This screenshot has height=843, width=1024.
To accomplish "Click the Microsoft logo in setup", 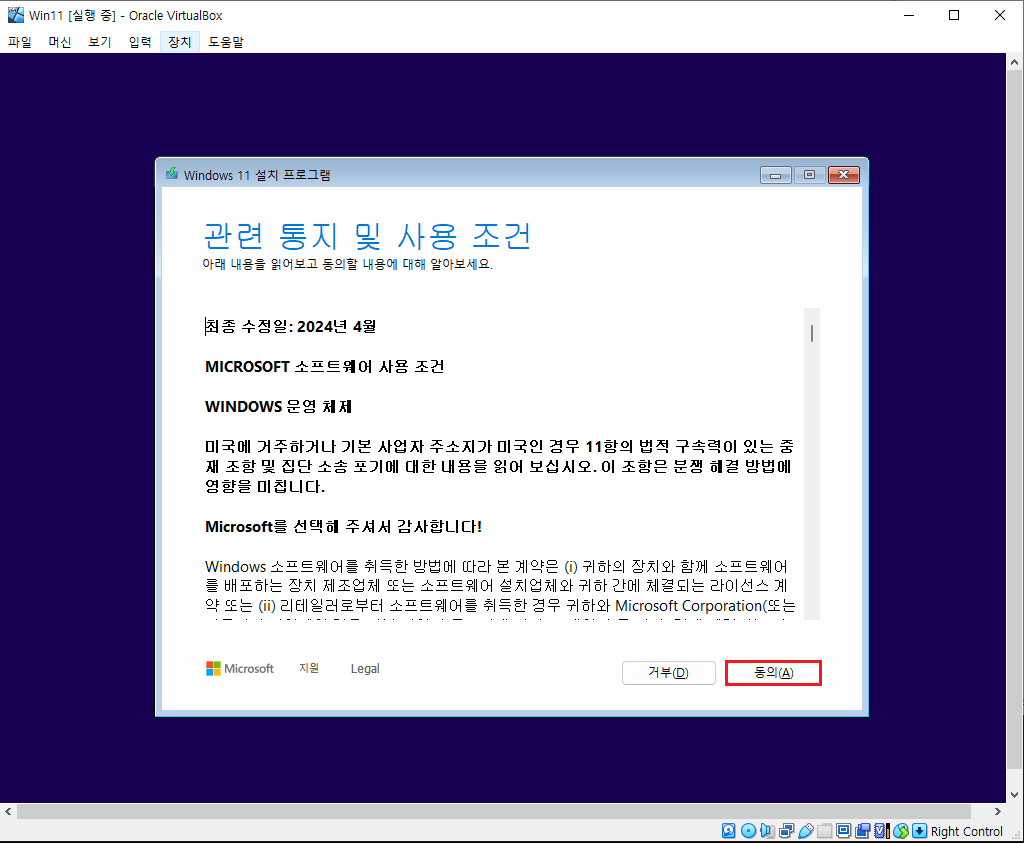I will (240, 669).
